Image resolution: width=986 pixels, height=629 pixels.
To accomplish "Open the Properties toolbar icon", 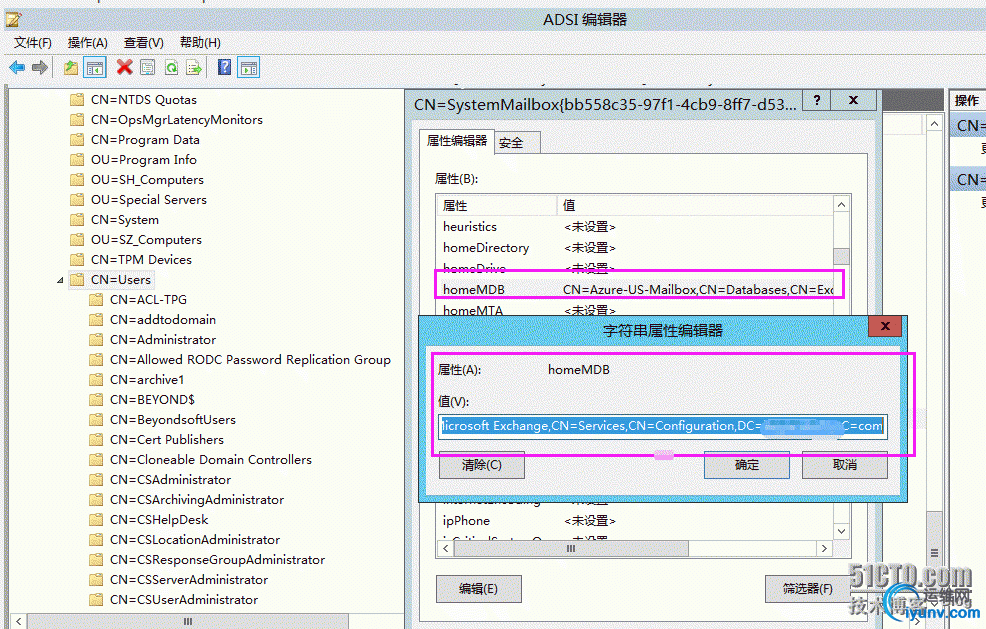I will 147,67.
